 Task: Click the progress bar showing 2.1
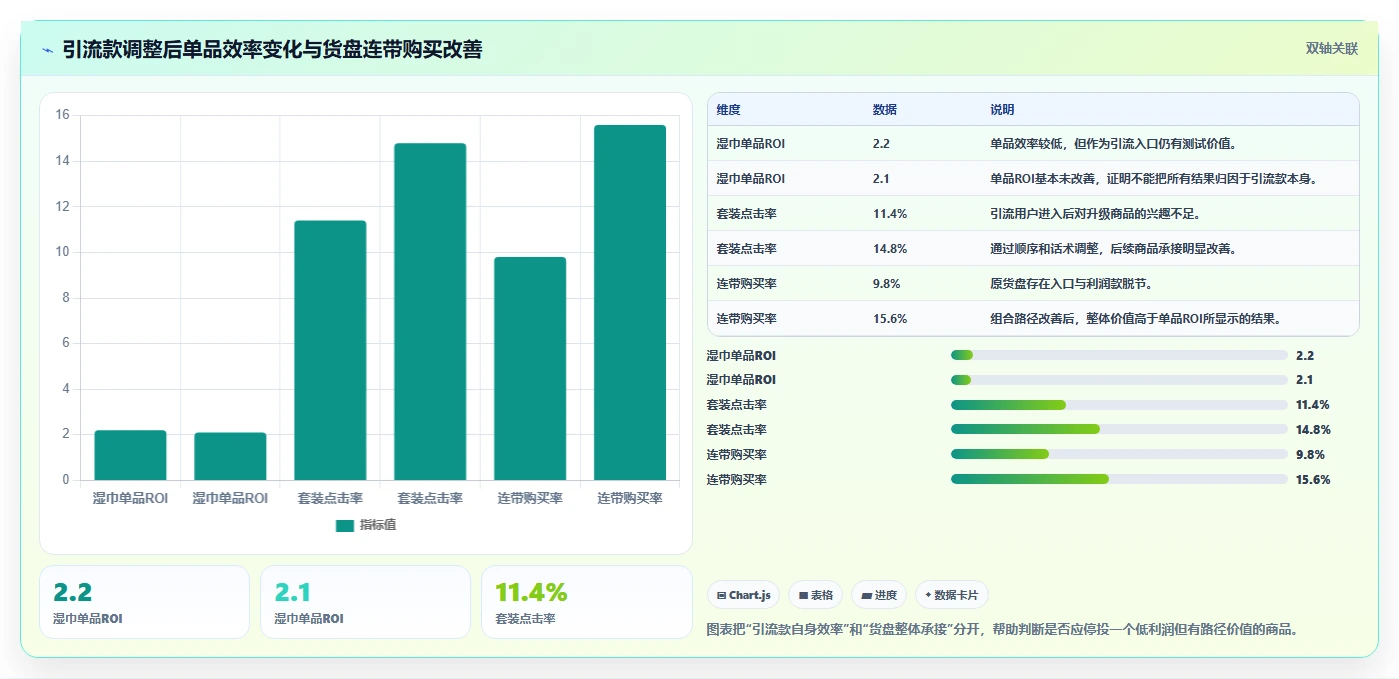pyautogui.click(x=1119, y=380)
